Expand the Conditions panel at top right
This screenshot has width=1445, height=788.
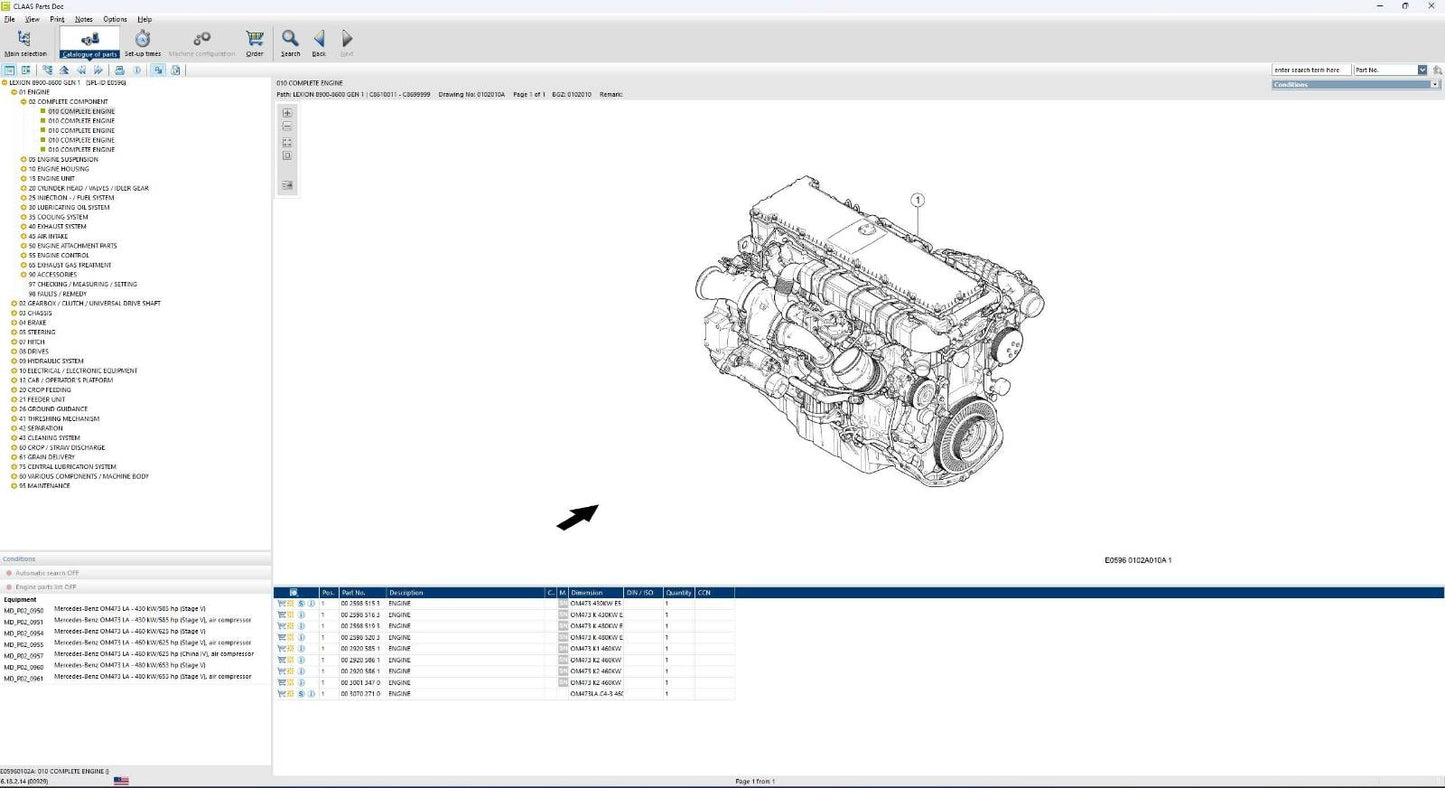click(x=1436, y=85)
